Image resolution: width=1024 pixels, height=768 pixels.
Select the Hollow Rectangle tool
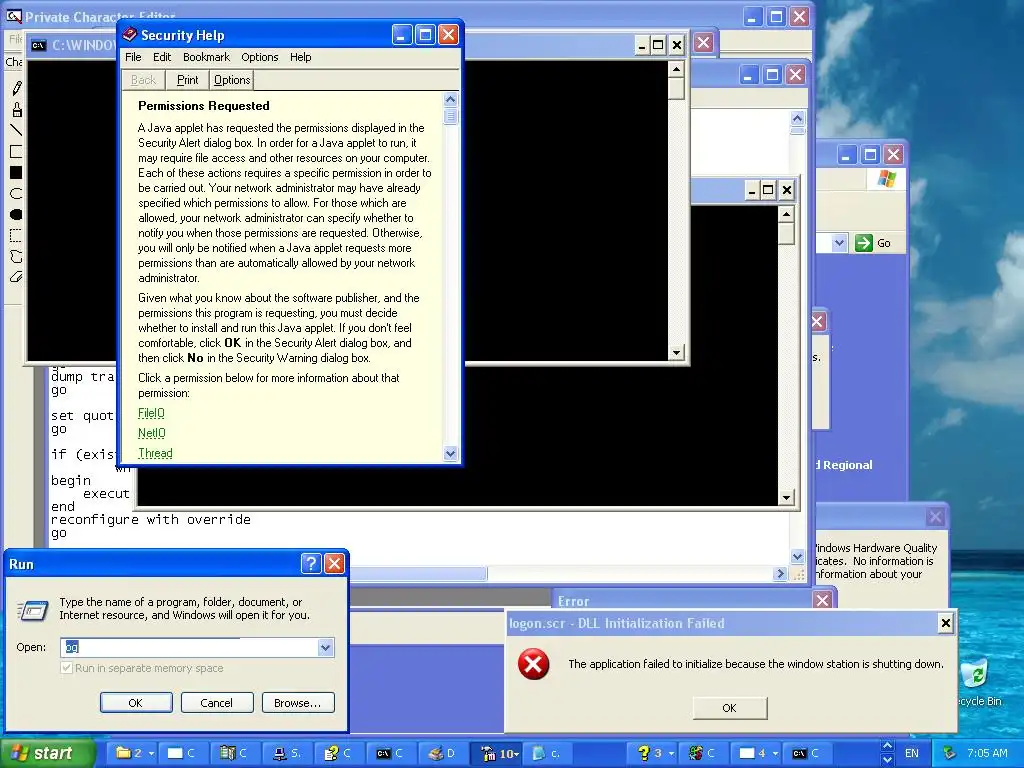pyautogui.click(x=16, y=152)
